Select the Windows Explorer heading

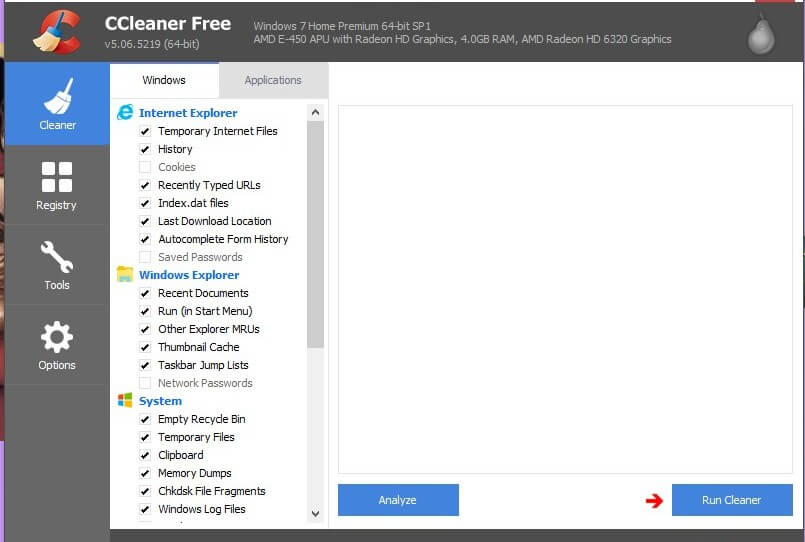point(189,275)
